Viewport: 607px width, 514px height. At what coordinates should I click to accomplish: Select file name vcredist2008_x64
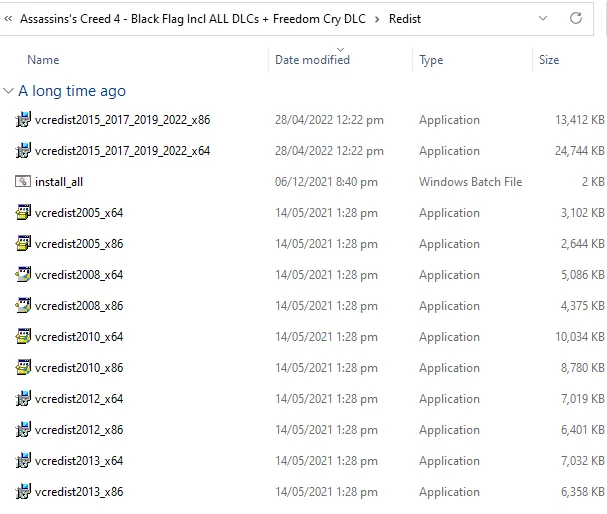pyautogui.click(x=79, y=275)
